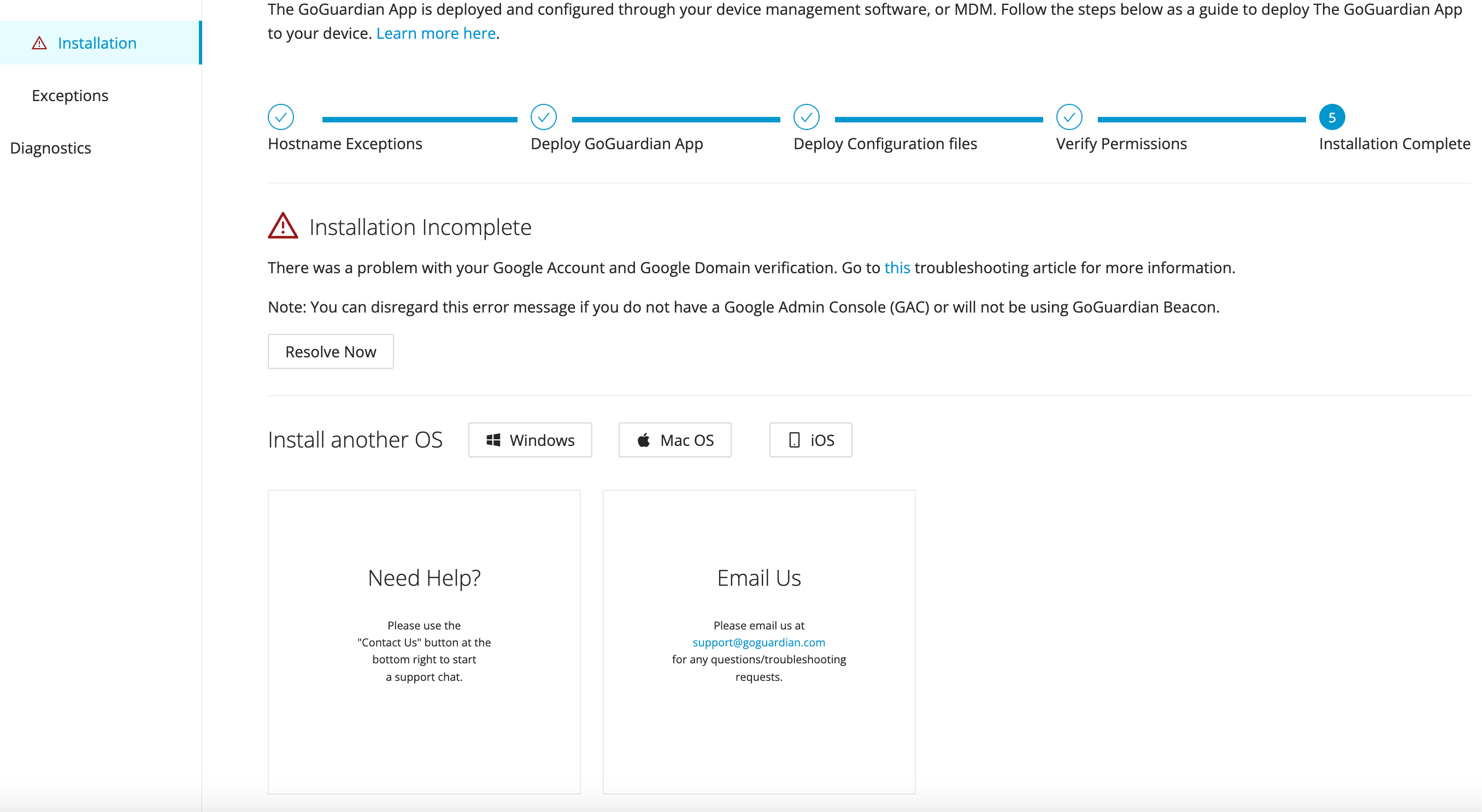Click the Installation Incomplete warning triangle
Viewport: 1482px width, 812px height.
point(284,226)
